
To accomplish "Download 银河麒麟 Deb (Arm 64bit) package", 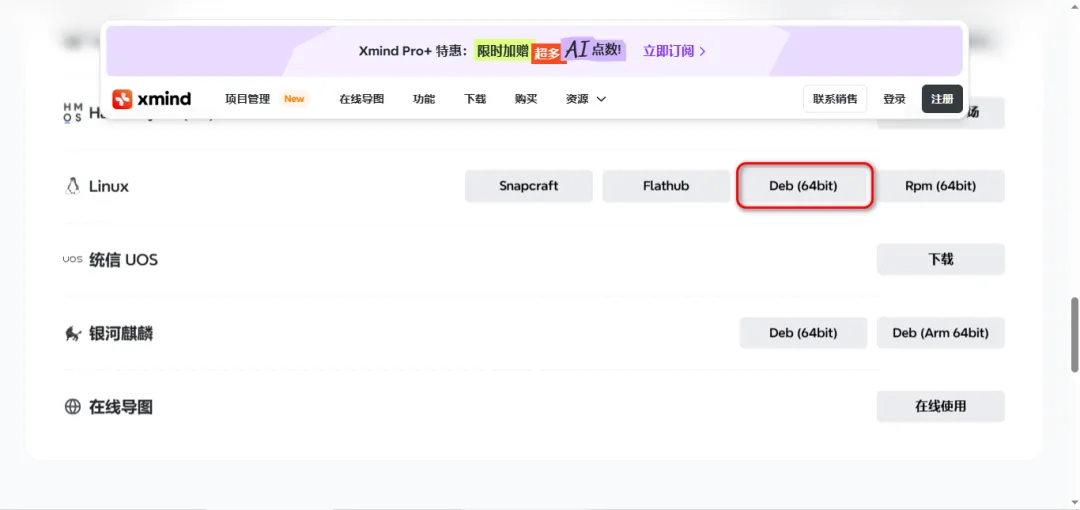I will click(x=940, y=333).
